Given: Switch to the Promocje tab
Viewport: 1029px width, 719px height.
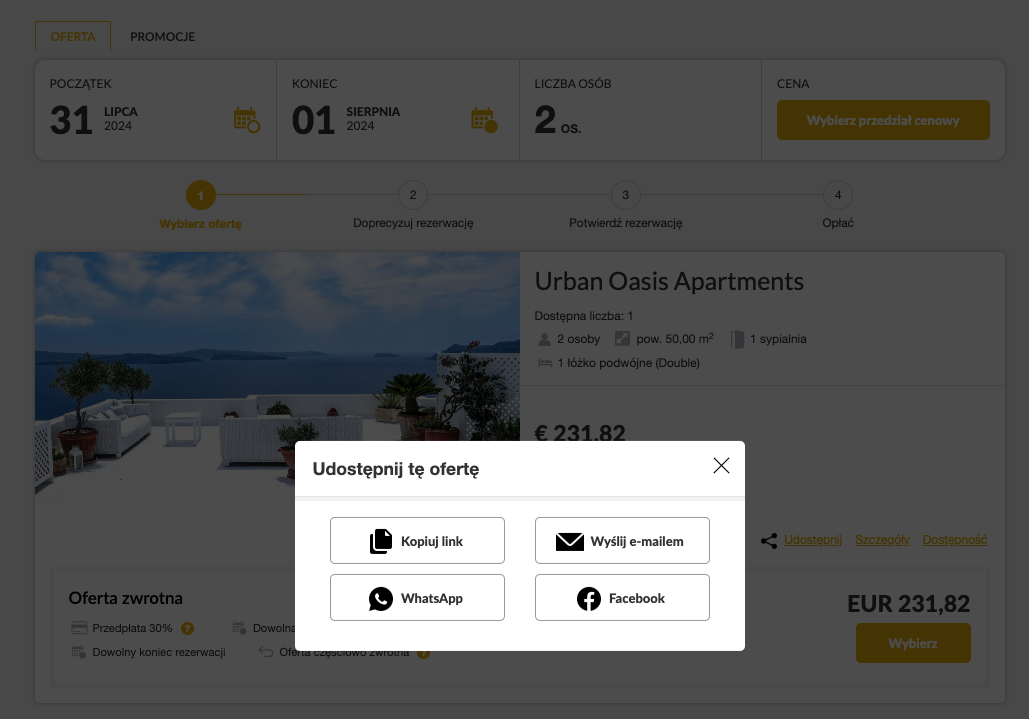Looking at the screenshot, I should 162,37.
